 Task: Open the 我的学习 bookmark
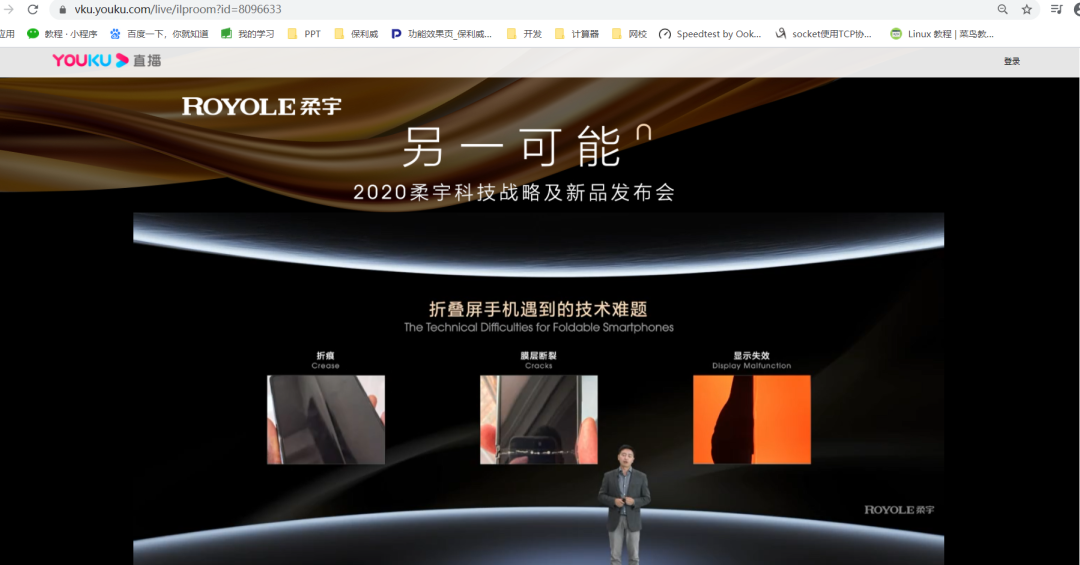tap(247, 34)
